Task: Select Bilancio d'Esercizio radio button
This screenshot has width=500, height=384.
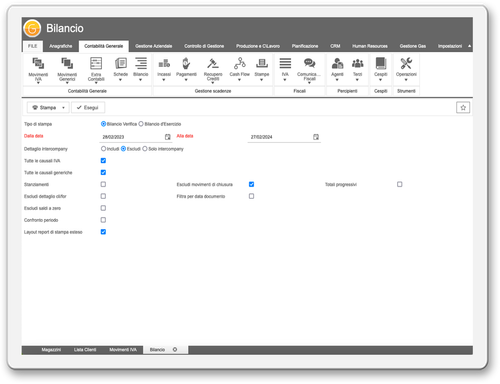Action: (x=141, y=124)
